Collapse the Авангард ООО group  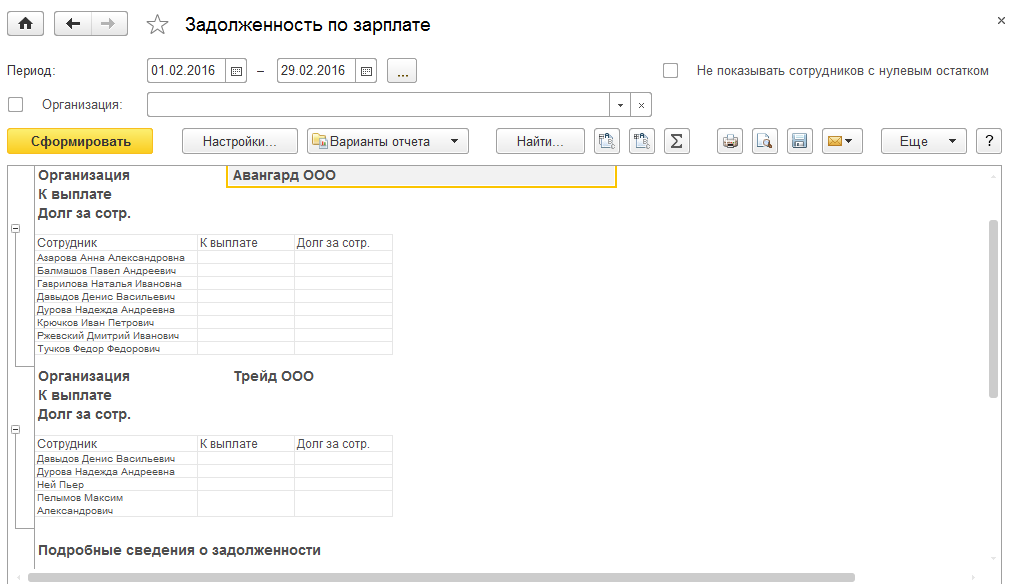tap(15, 228)
